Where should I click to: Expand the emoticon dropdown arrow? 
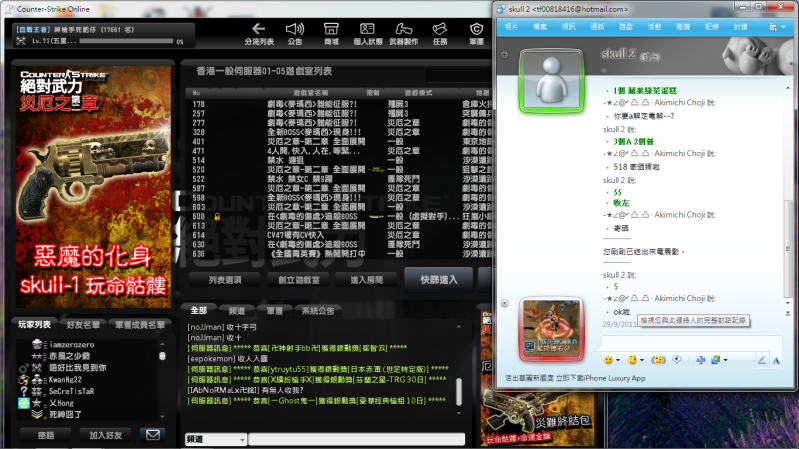(x=618, y=360)
